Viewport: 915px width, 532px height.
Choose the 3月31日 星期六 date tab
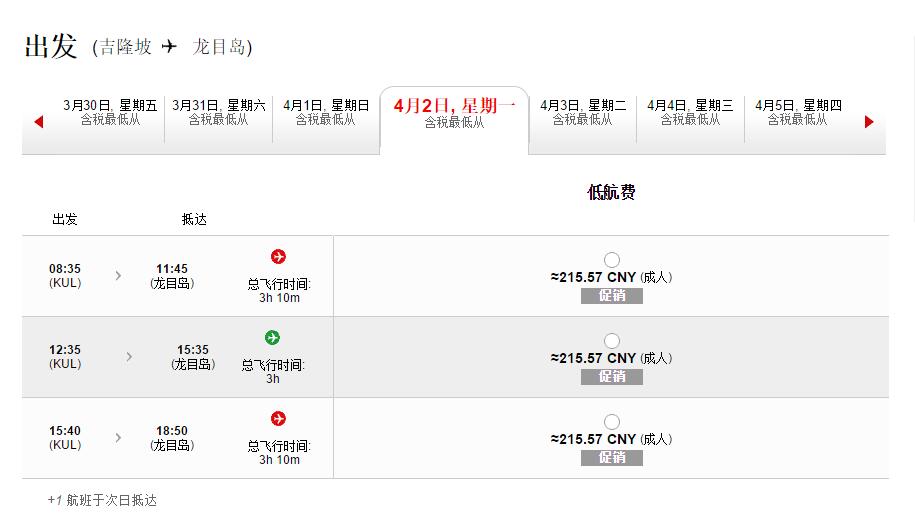pos(219,112)
